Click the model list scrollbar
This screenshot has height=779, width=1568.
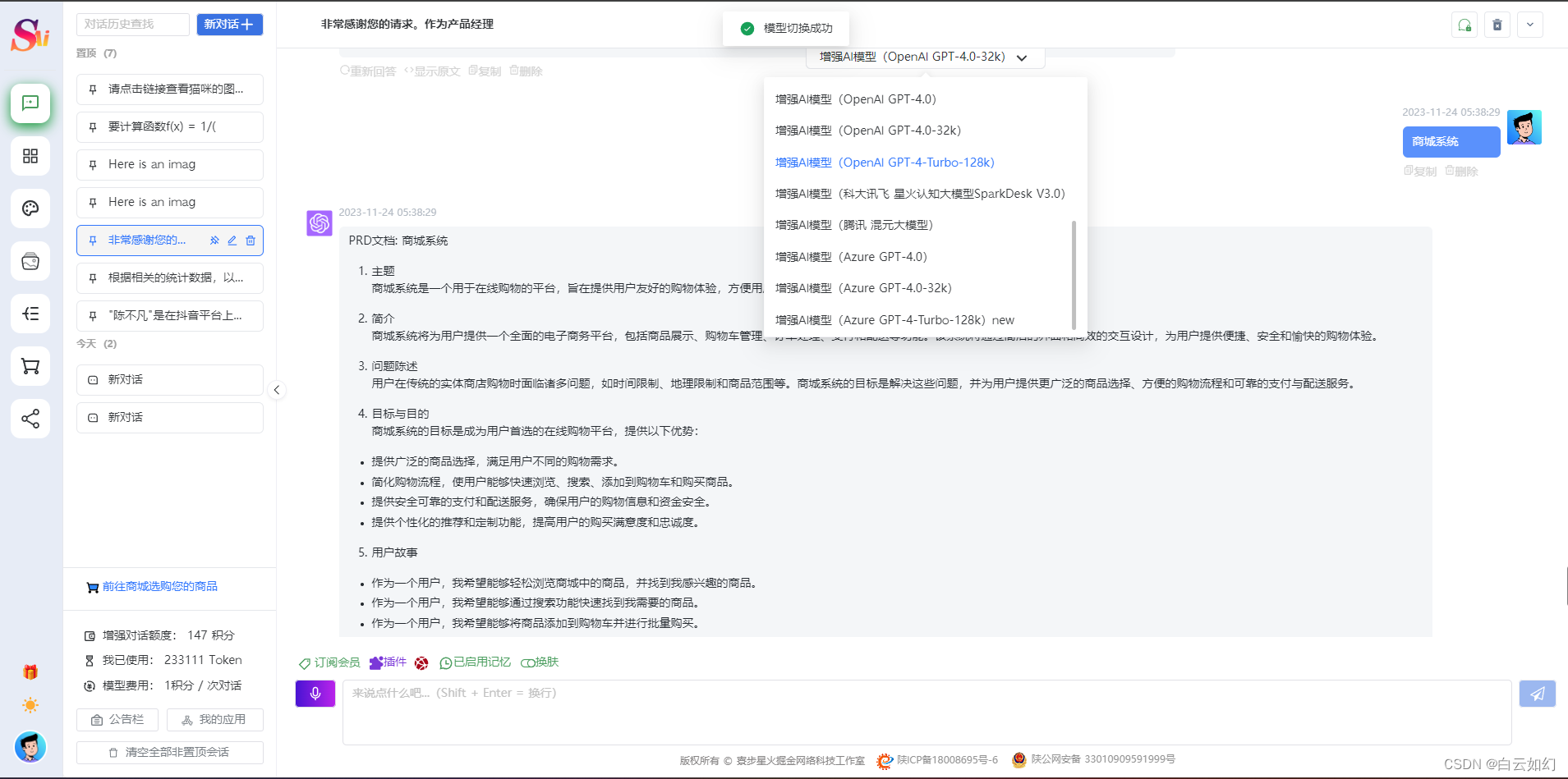pos(1074,275)
